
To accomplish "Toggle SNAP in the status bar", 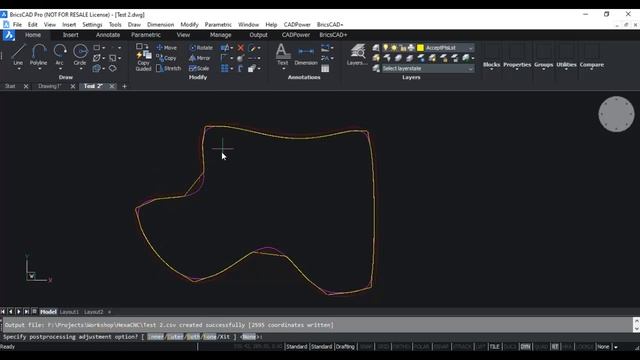I will [366, 347].
